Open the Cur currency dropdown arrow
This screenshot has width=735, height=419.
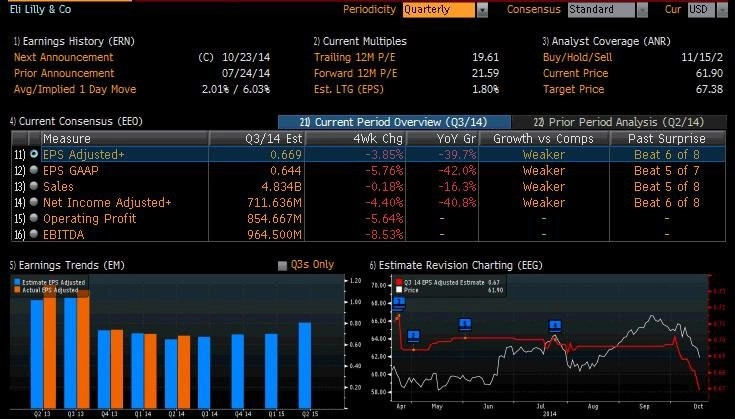click(722, 10)
